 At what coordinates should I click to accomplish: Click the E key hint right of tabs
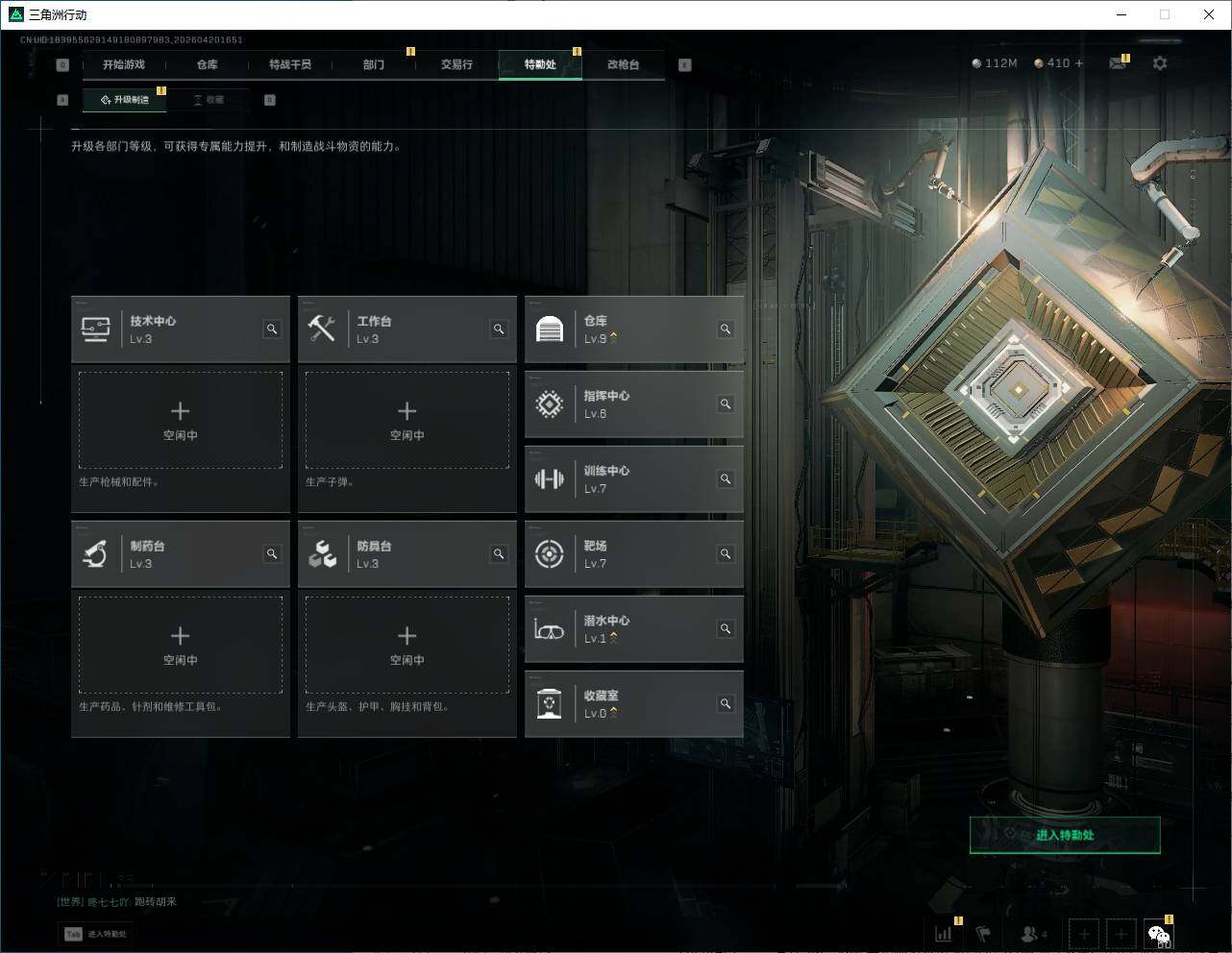[x=684, y=65]
